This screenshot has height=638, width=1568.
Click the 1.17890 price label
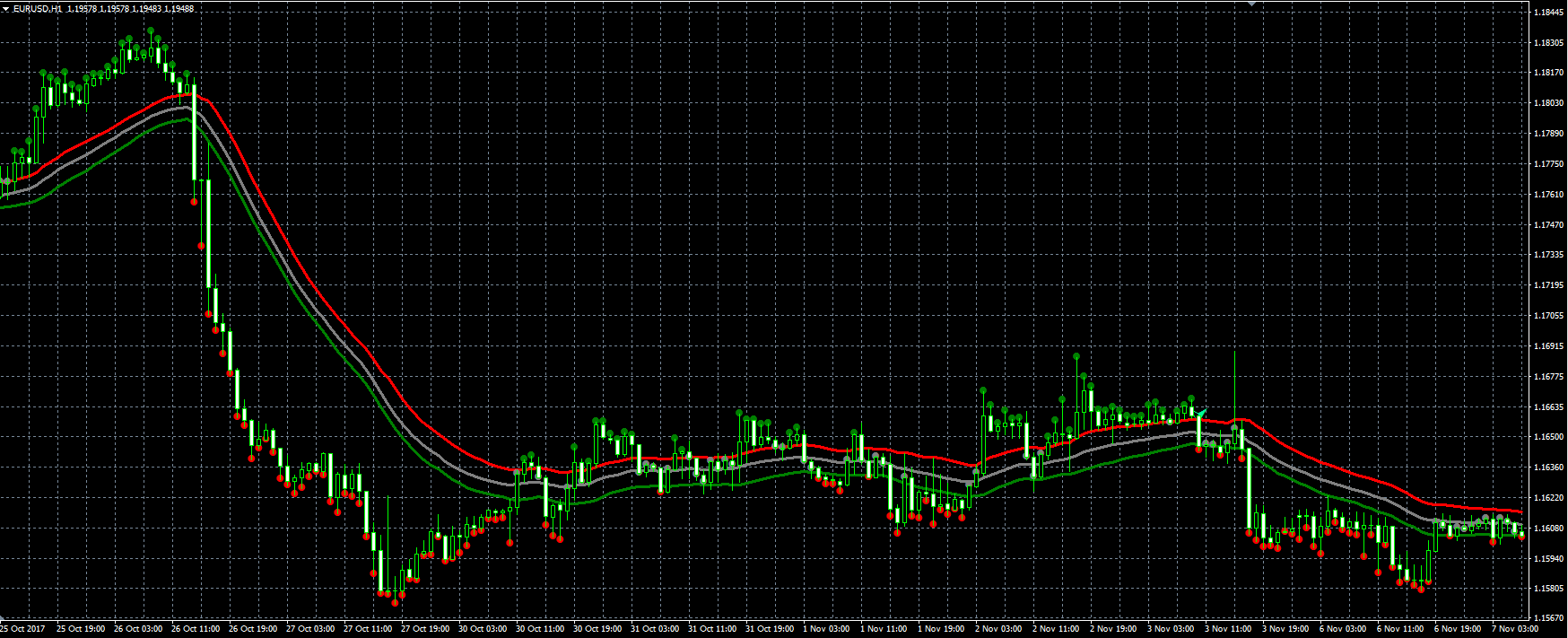[1549, 134]
